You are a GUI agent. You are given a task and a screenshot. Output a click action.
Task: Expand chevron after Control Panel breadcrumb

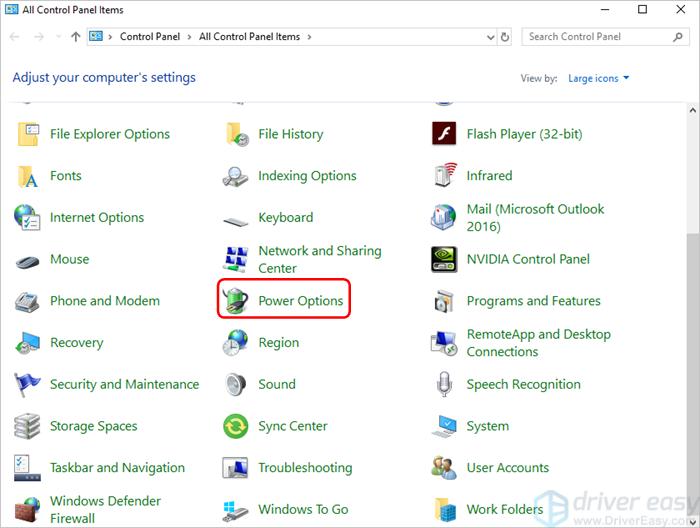coord(189,37)
